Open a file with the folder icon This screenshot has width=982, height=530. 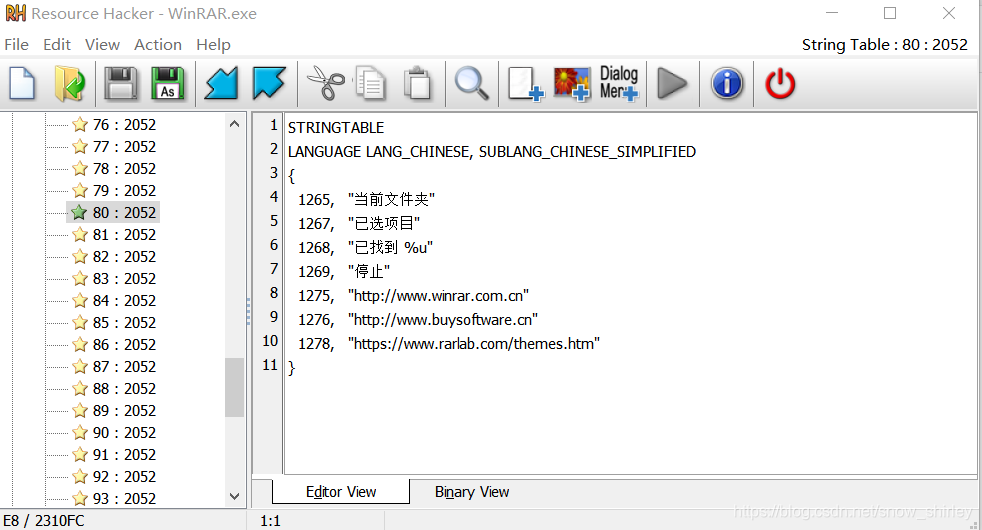coord(70,84)
